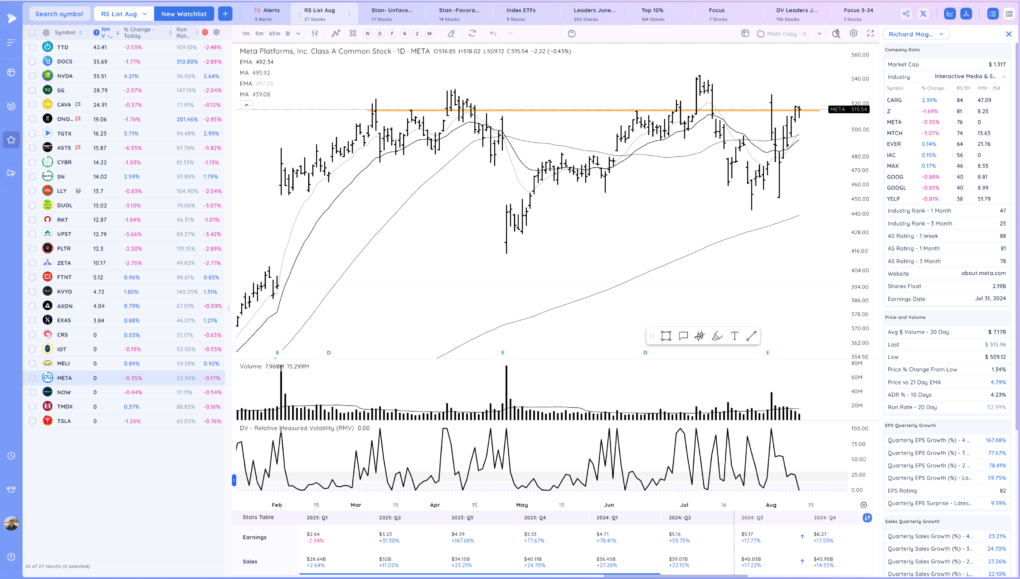Select the 65m timeframe button
Viewport: 1020px width, 579px height.
tap(274, 33)
